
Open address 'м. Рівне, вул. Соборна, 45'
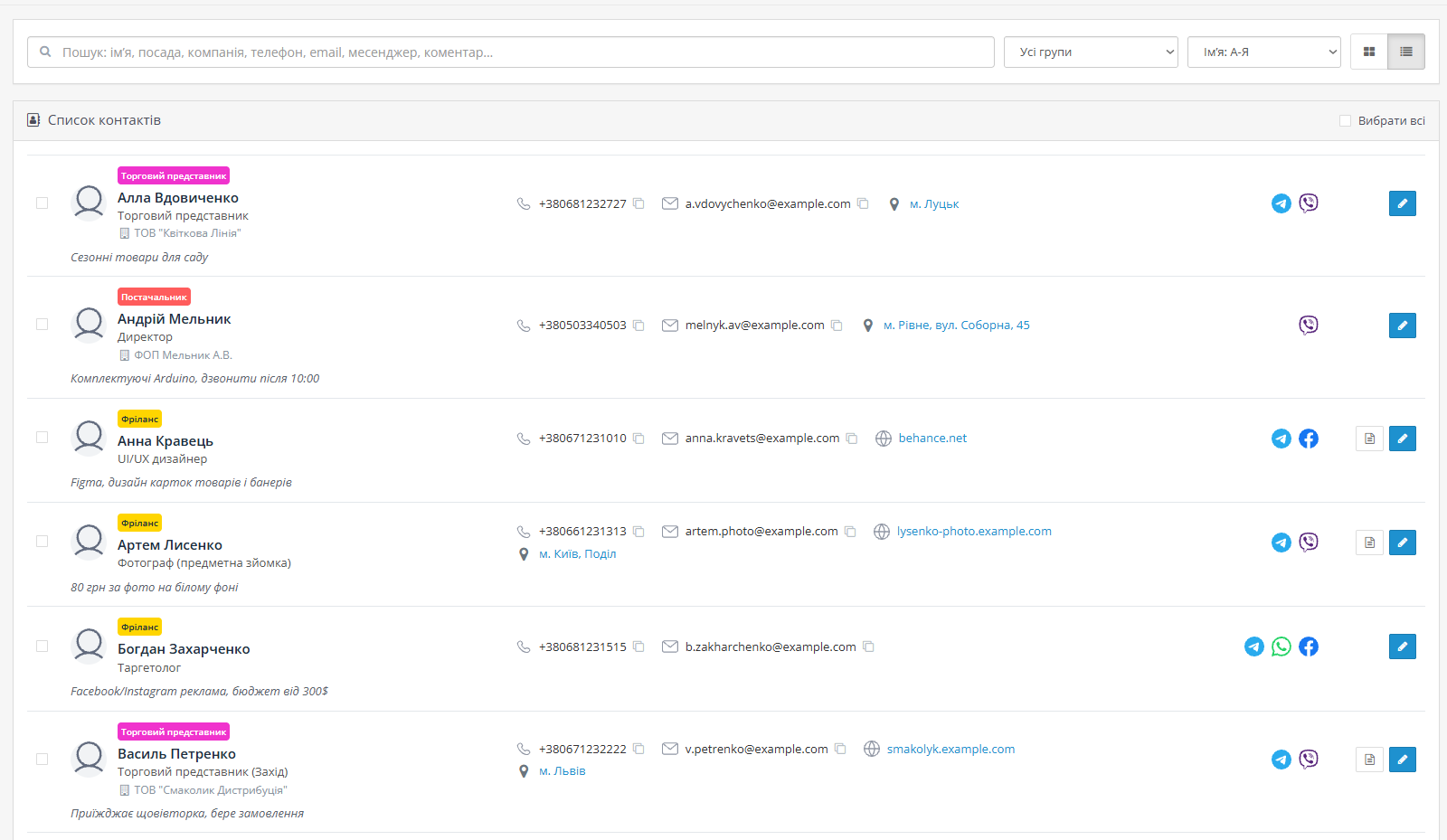(x=957, y=326)
